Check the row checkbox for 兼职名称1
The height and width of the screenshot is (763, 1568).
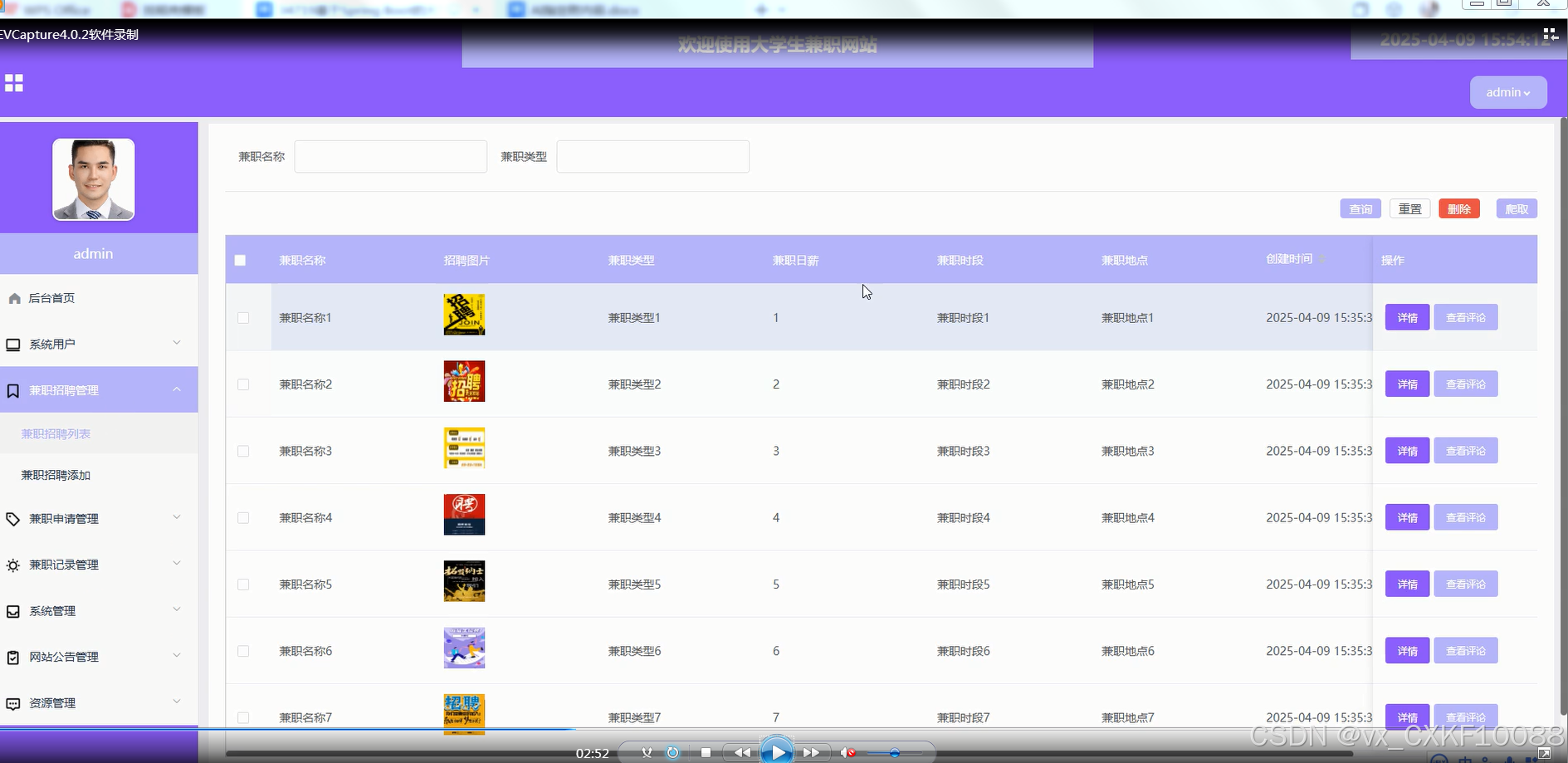(x=243, y=318)
